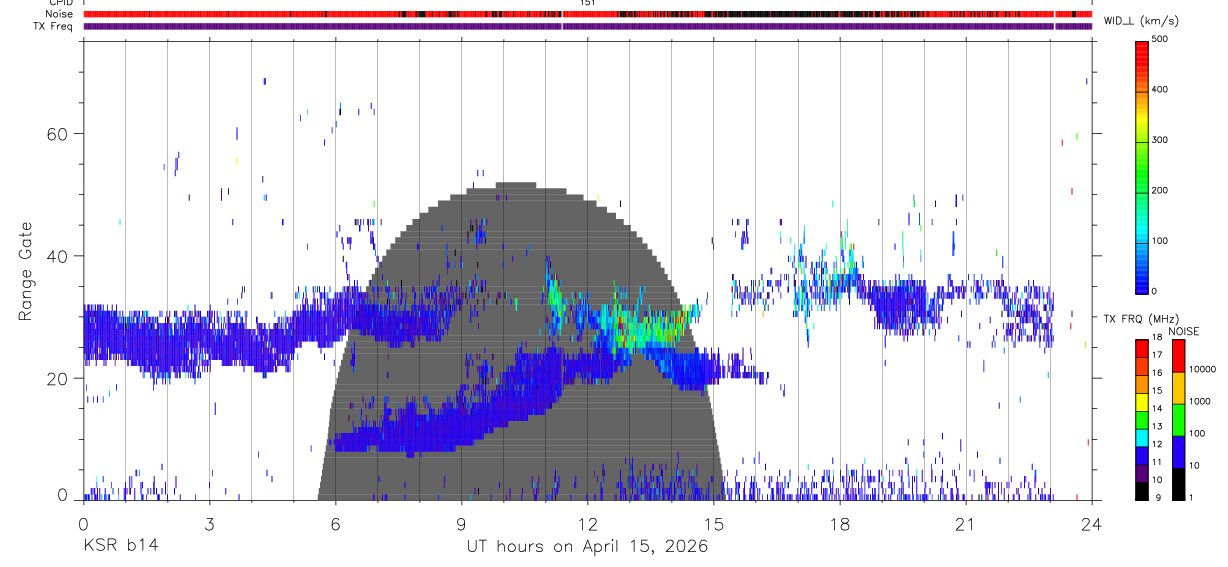Screen dimensions: 1228x567
Task: Click the 6 tick on the UT hours axis
Action: (335, 524)
